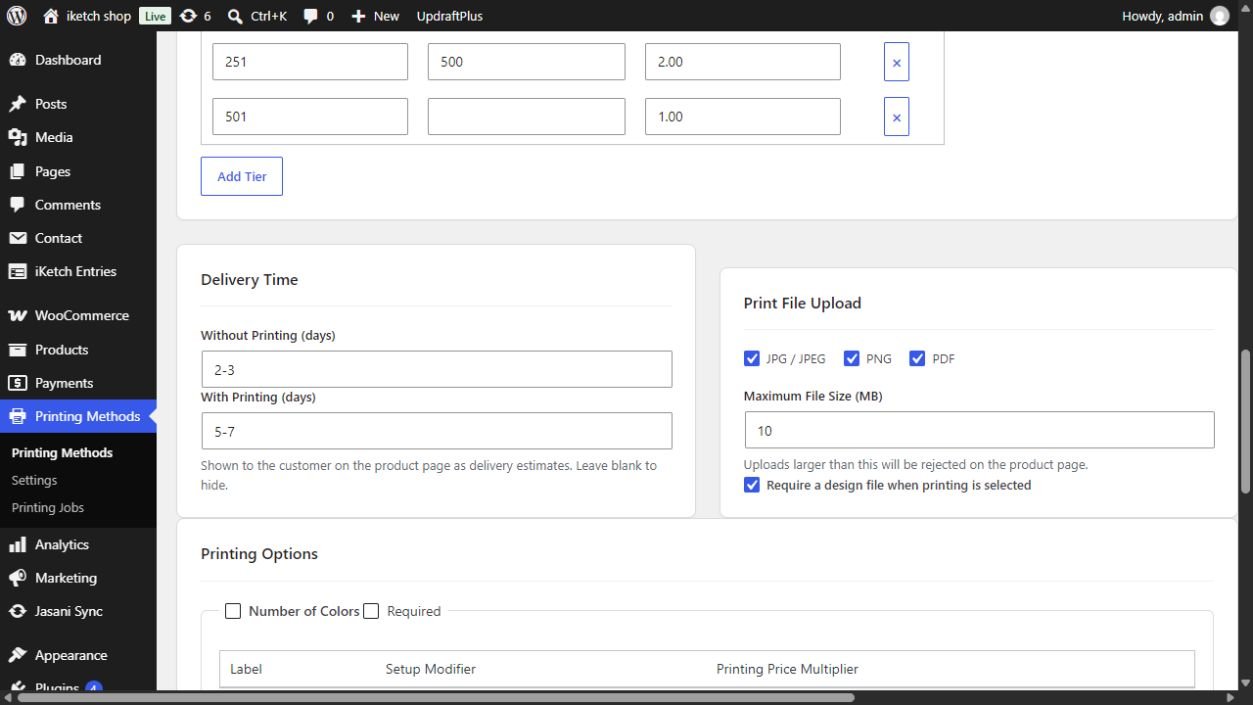This screenshot has width=1253, height=705.
Task: Click the Dashboard gauge icon
Action: pos(17,60)
